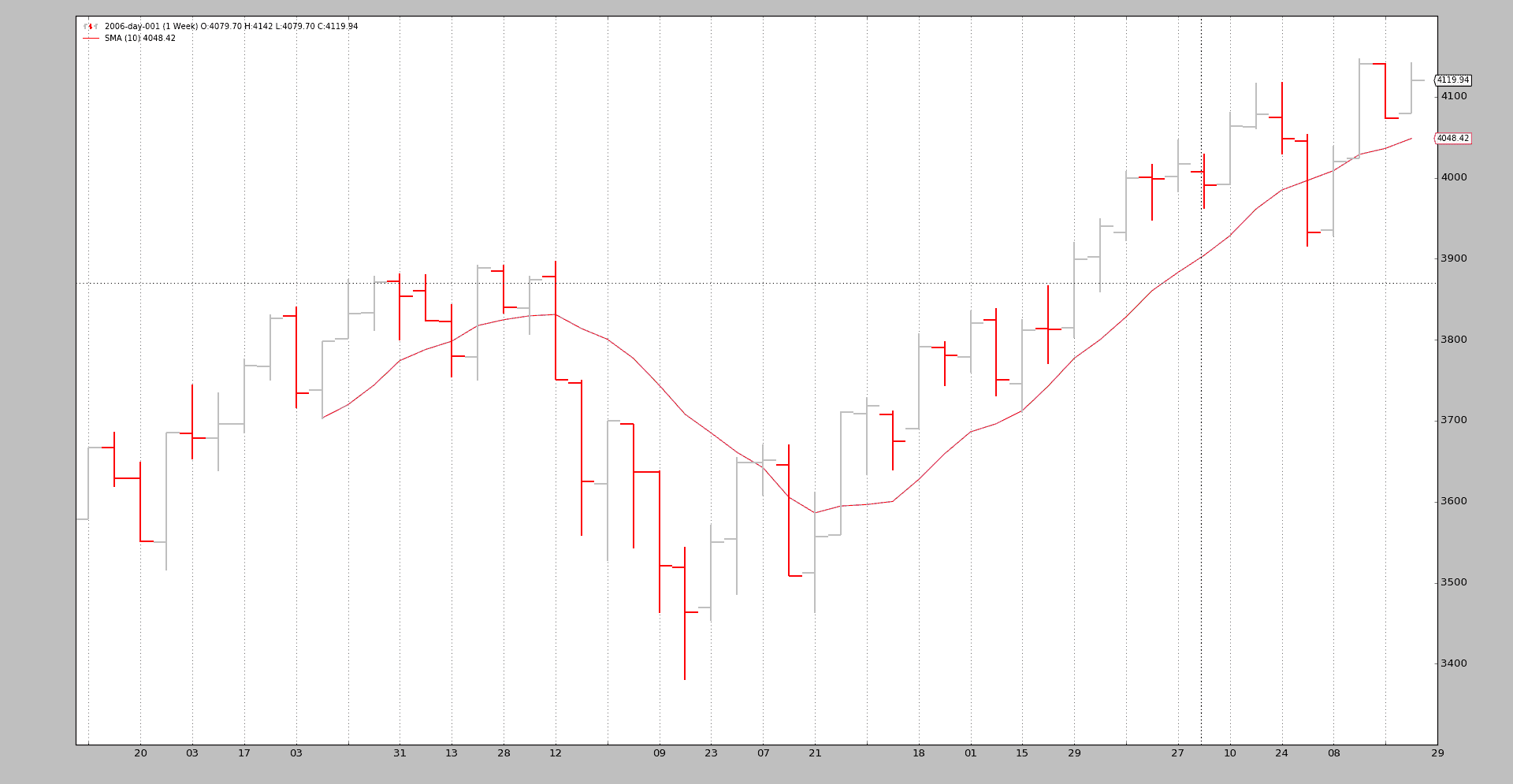Click the 20 date label on x-axis

pos(140,753)
